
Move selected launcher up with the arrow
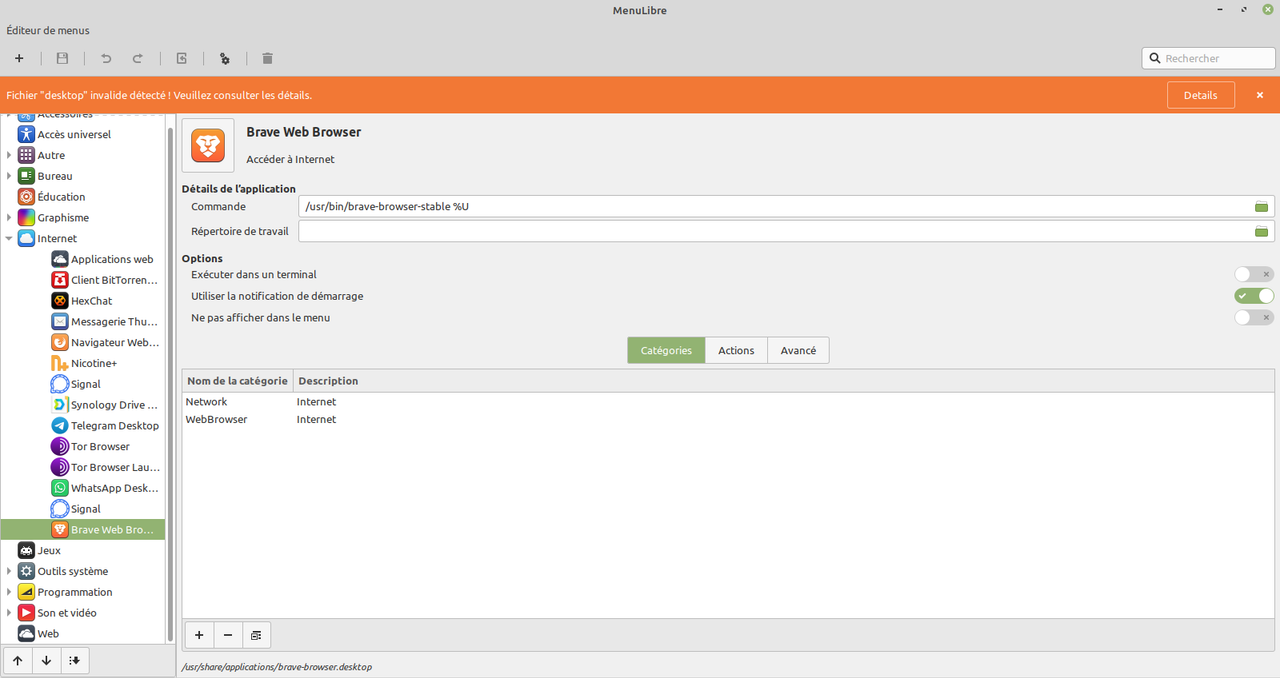point(18,661)
